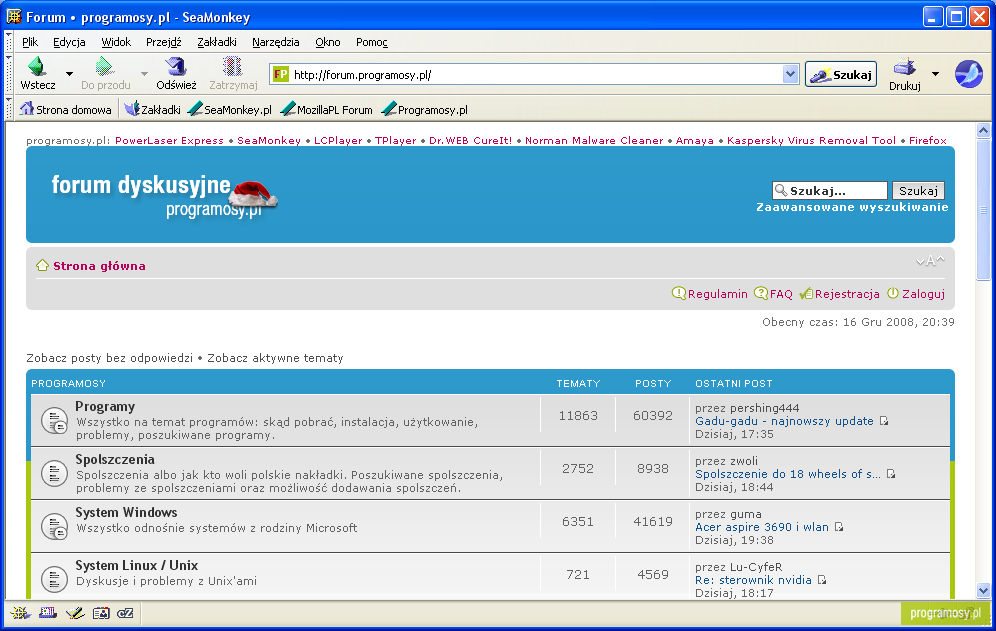The image size is (996, 631).
Task: Click the Dr.WEB CureIt! link
Action: pyautogui.click(x=471, y=140)
